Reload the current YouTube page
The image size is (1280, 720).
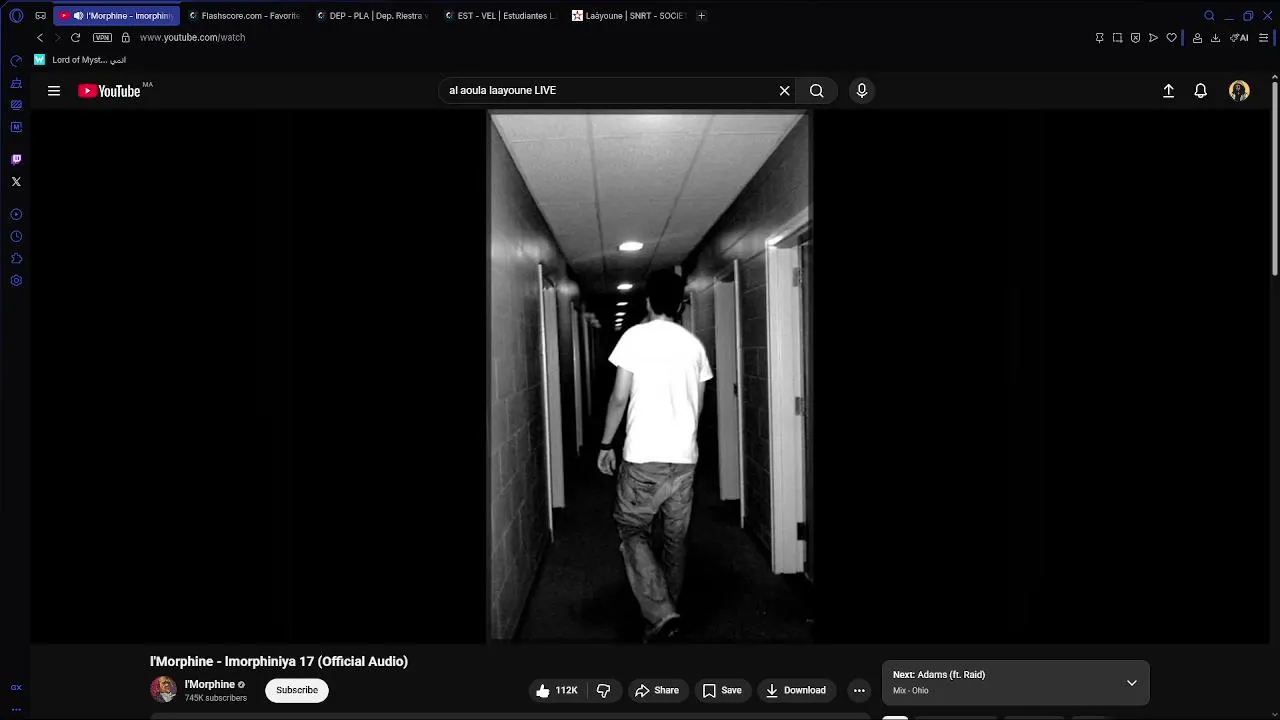click(75, 37)
